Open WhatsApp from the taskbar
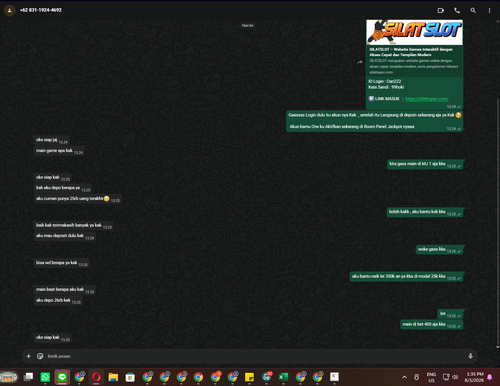 [45, 377]
